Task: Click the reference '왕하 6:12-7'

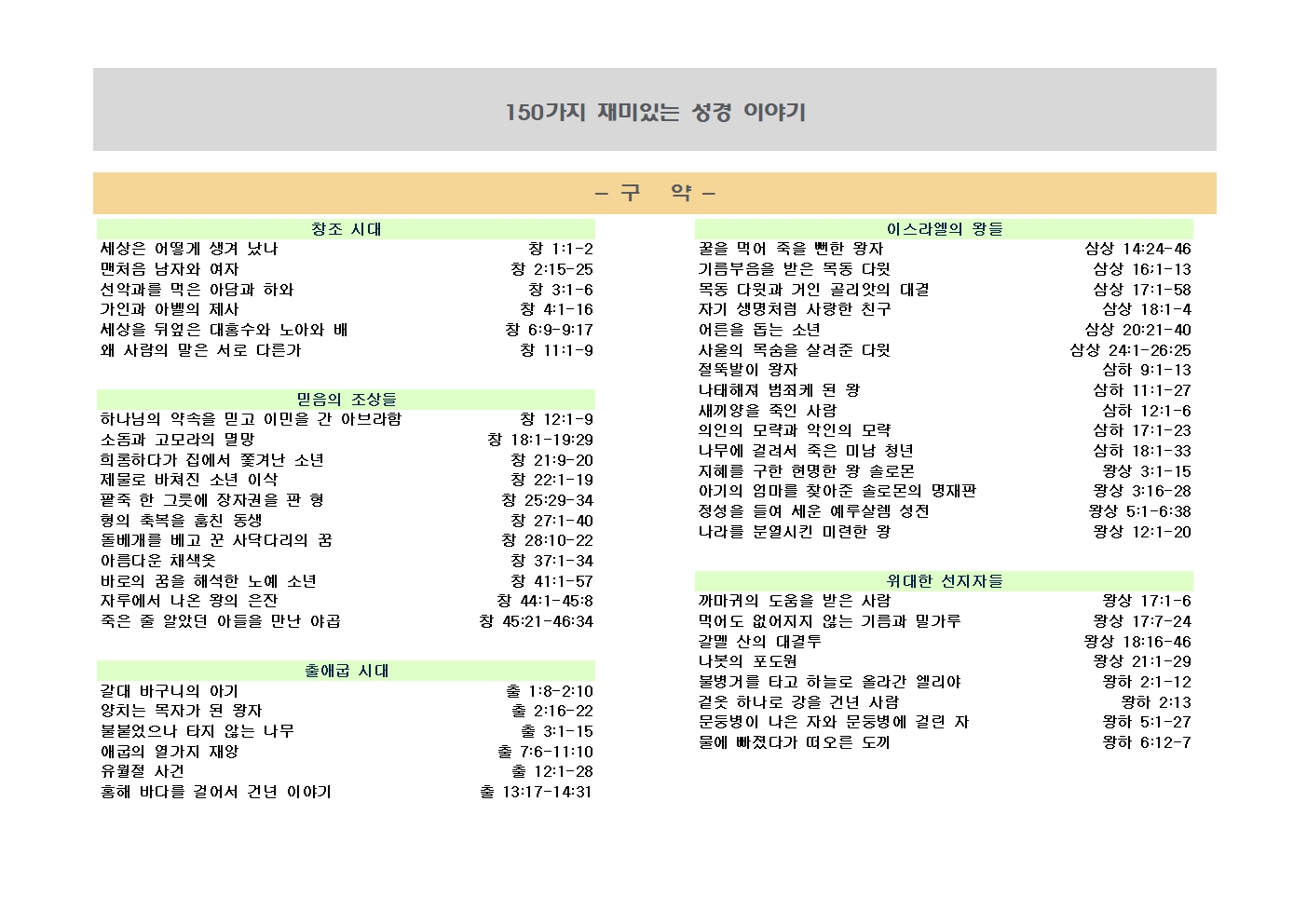Action: 1147,742
